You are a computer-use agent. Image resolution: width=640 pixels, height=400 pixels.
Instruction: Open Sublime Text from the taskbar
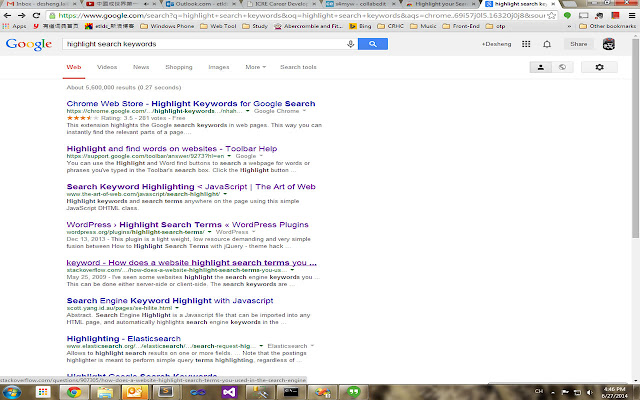tap(166, 392)
